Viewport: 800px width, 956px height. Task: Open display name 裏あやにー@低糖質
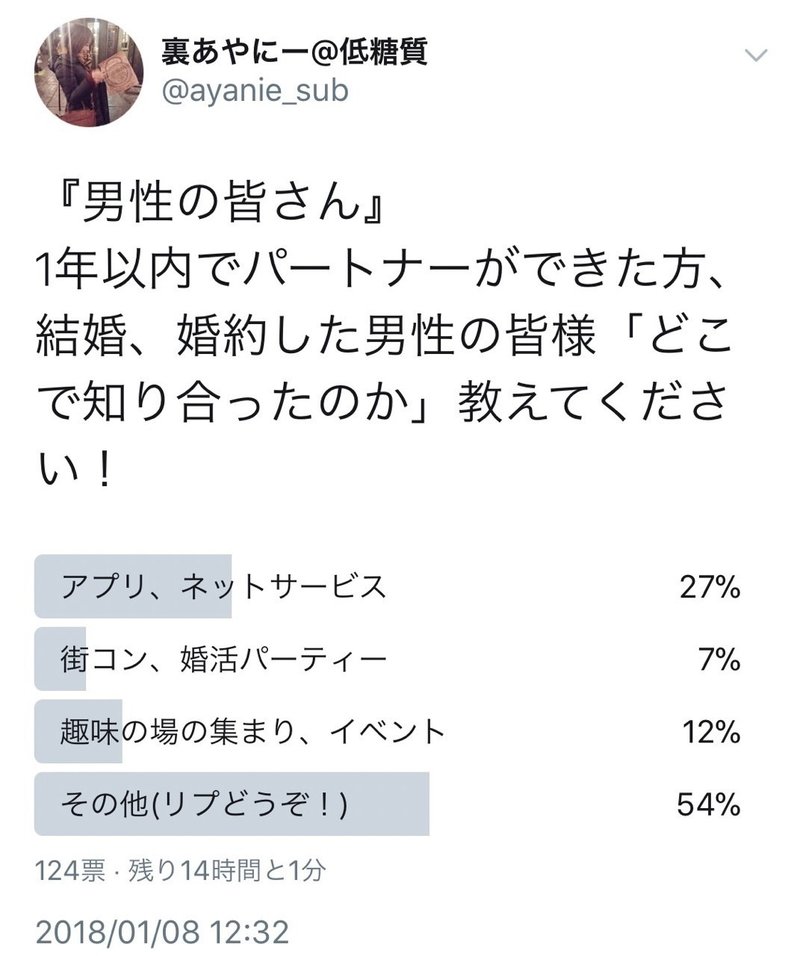pyautogui.click(x=295, y=51)
